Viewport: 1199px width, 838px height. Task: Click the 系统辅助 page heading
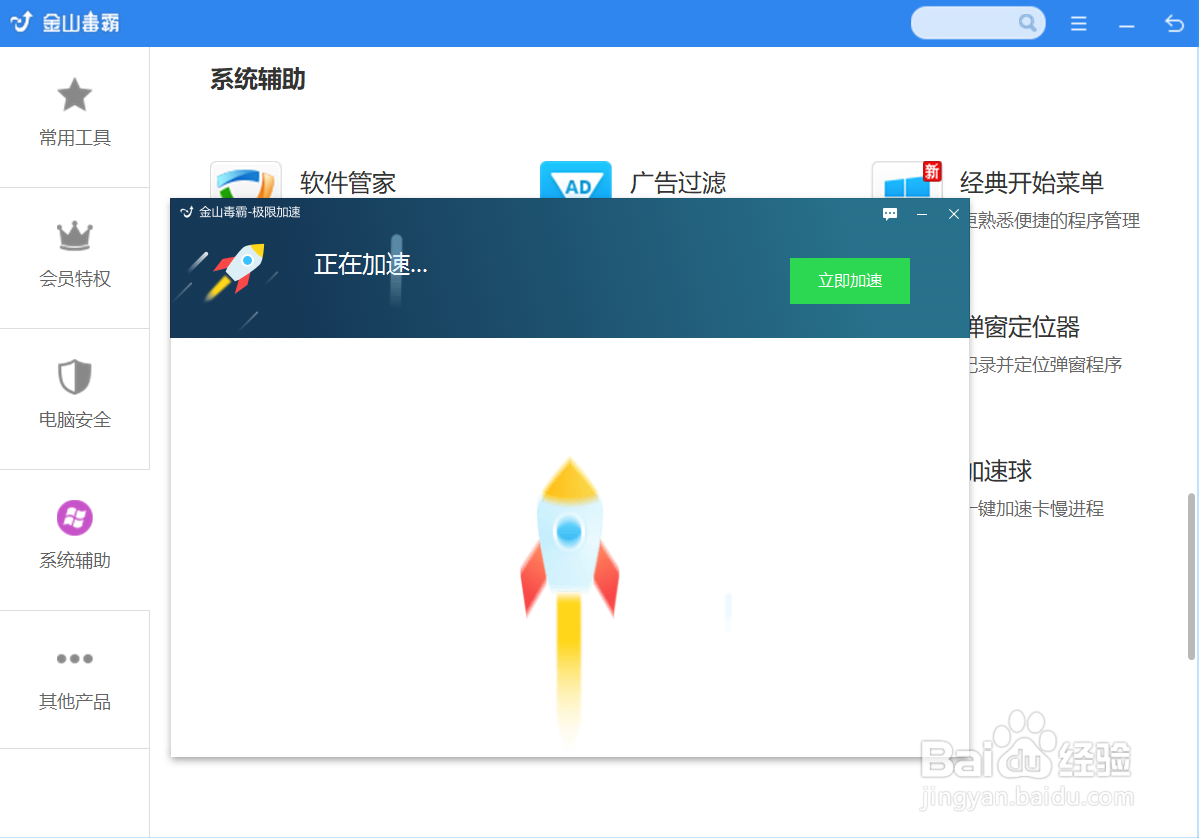click(258, 80)
